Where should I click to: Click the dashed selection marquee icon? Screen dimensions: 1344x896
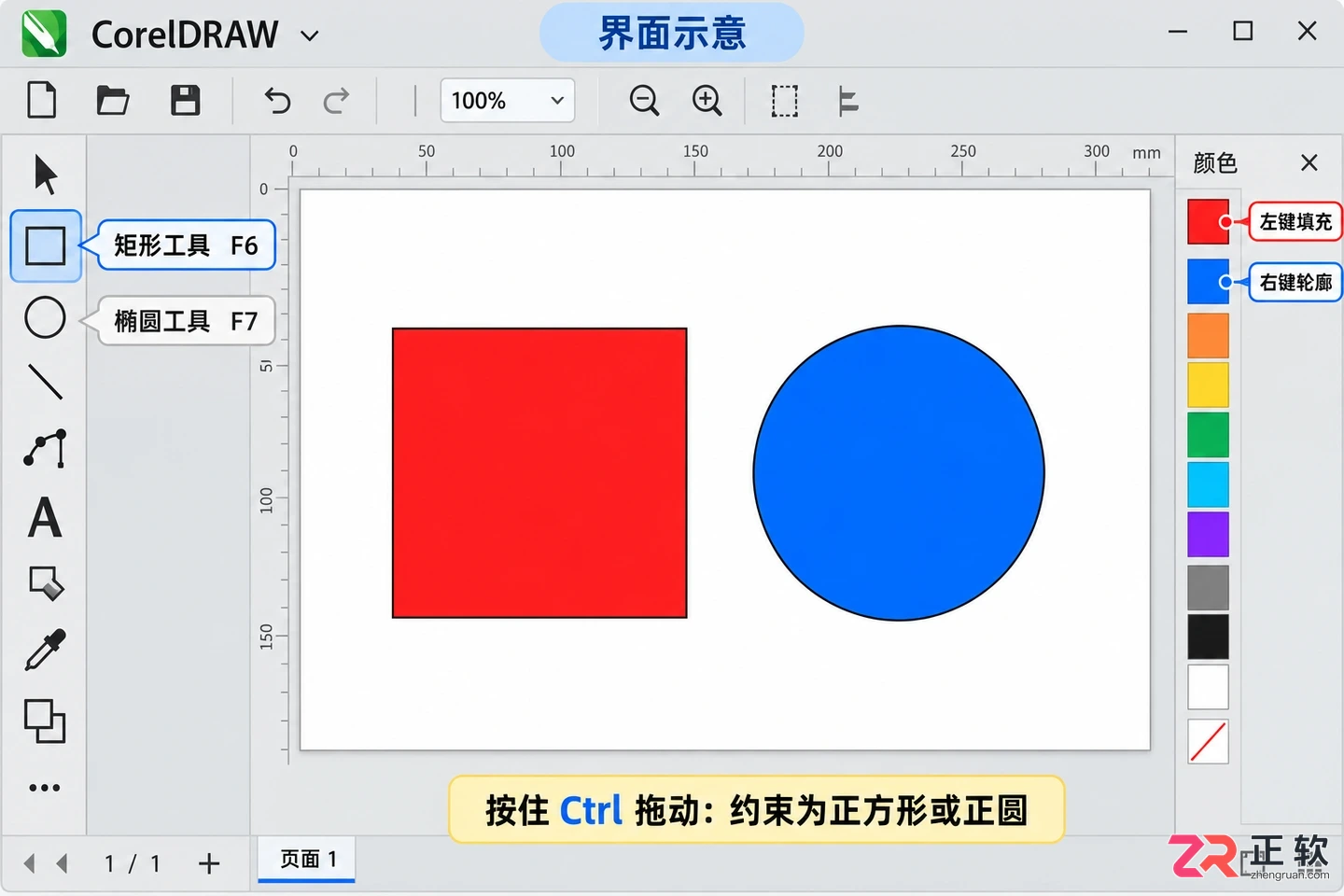(x=785, y=101)
